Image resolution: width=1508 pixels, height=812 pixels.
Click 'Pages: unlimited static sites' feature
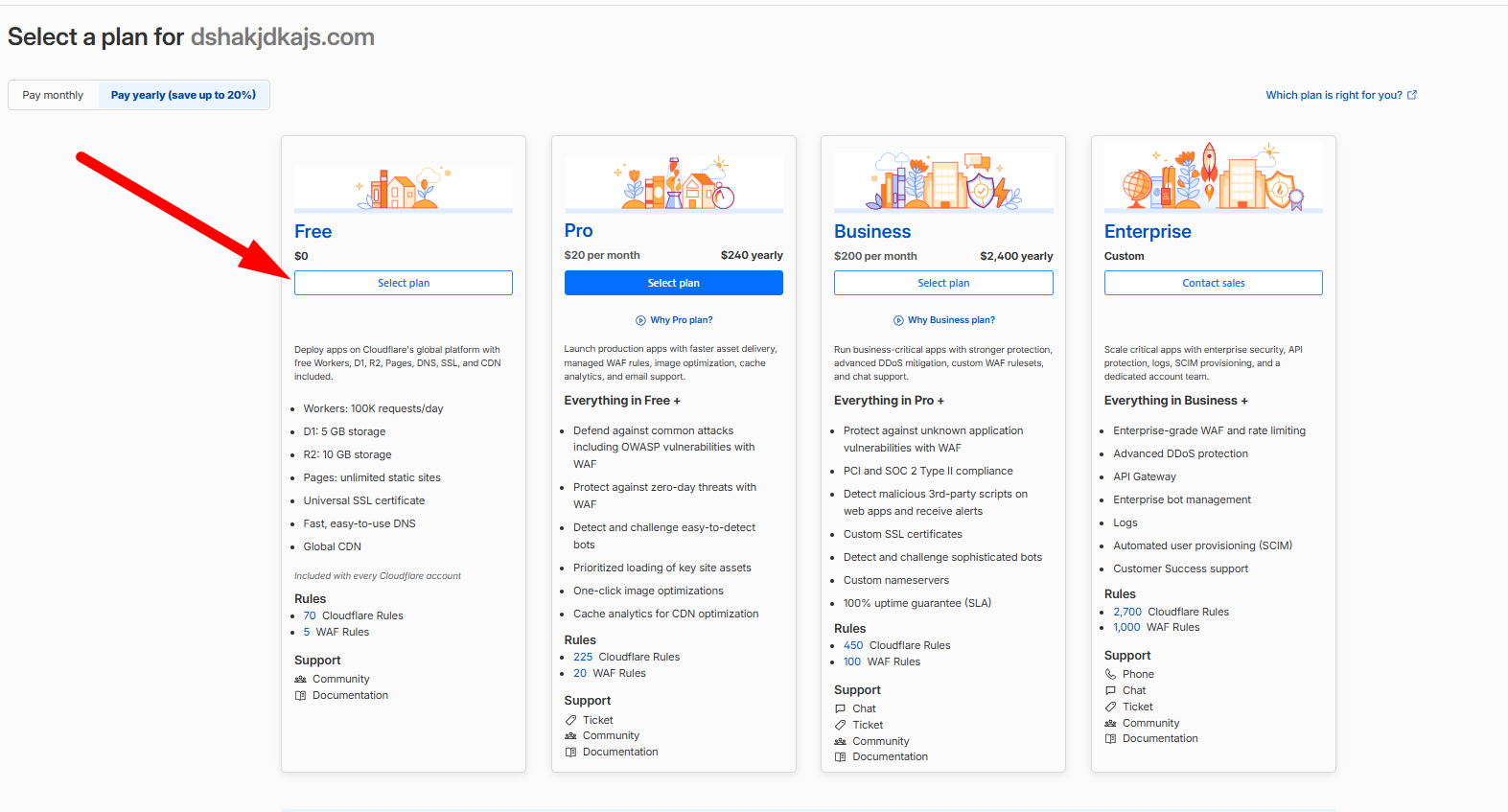tap(372, 478)
